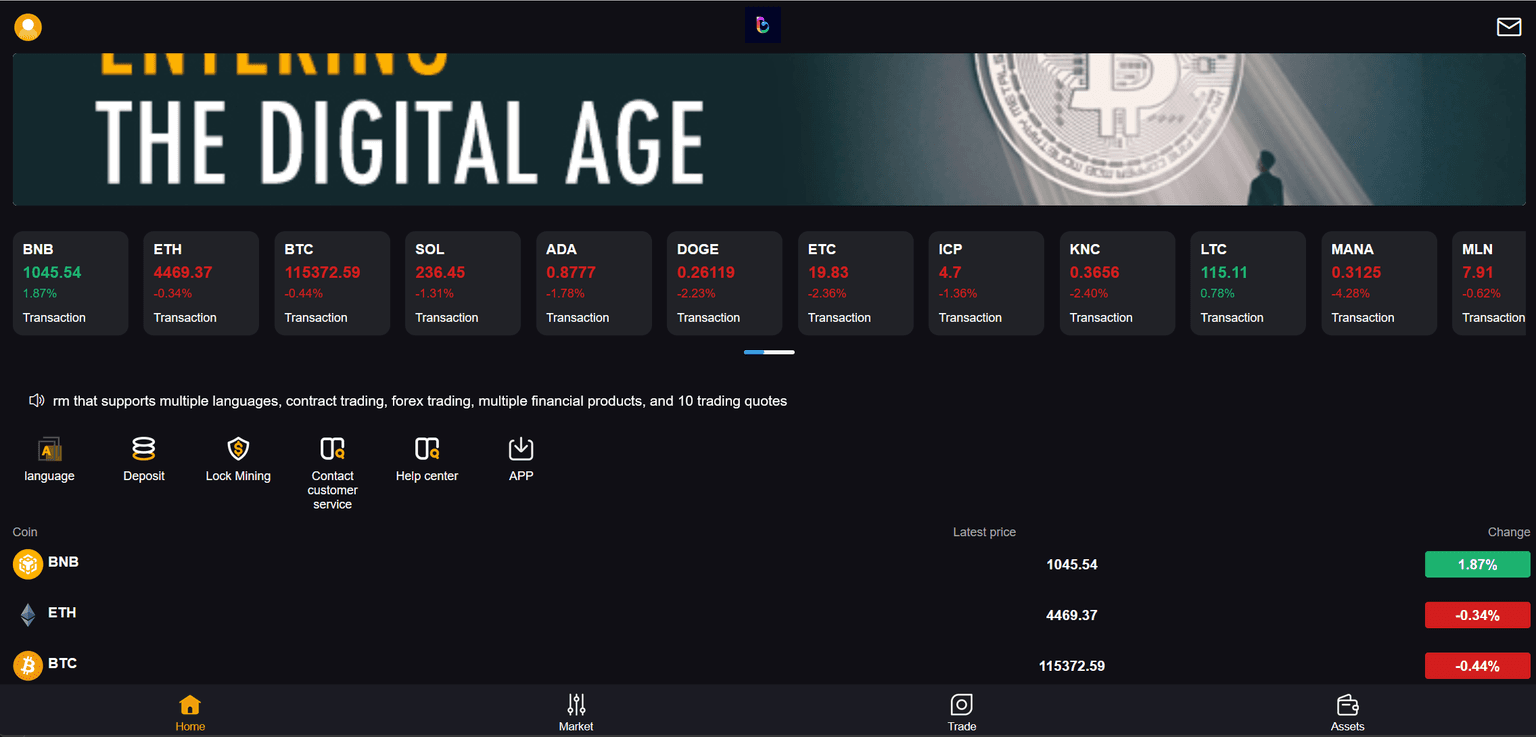Click the user avatar icon

tap(27, 27)
